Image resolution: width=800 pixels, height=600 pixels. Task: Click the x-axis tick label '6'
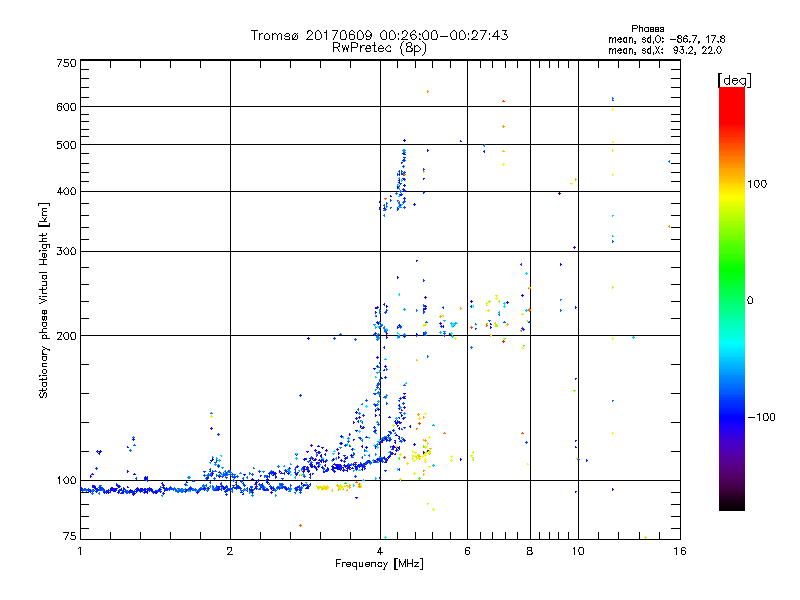[467, 551]
